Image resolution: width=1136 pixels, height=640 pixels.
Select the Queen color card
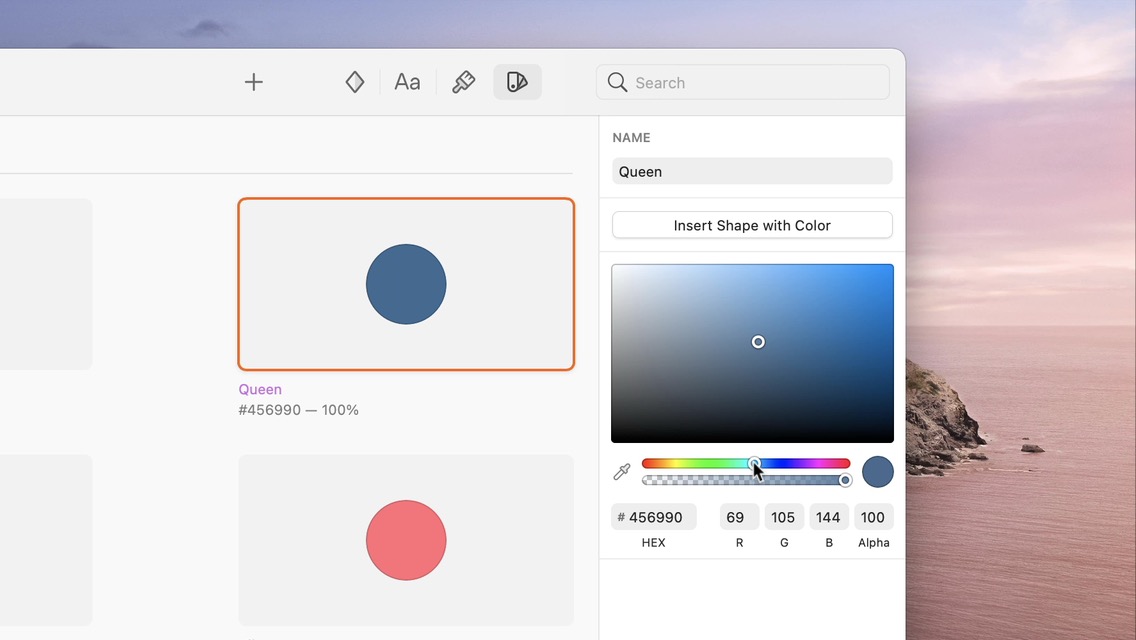tap(406, 284)
